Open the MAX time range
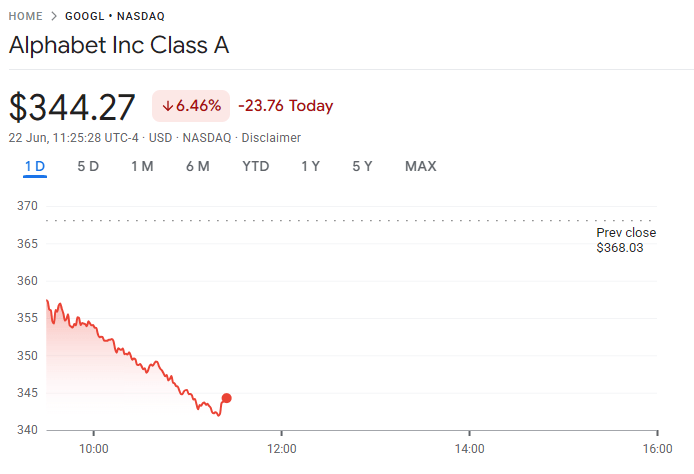The height and width of the screenshot is (474, 694). pyautogui.click(x=420, y=166)
